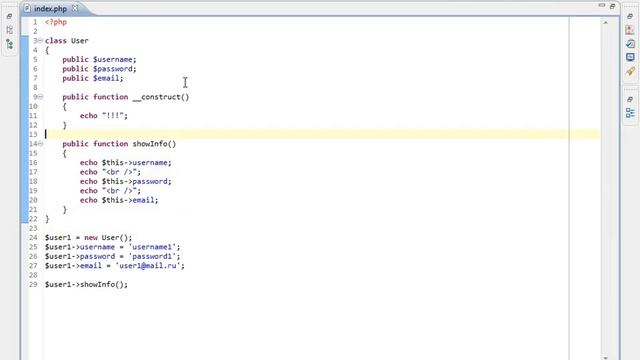Image resolution: width=640 pixels, height=360 pixels.
Task: Click the '<br />' echo on line 17
Action: click(x=110, y=172)
